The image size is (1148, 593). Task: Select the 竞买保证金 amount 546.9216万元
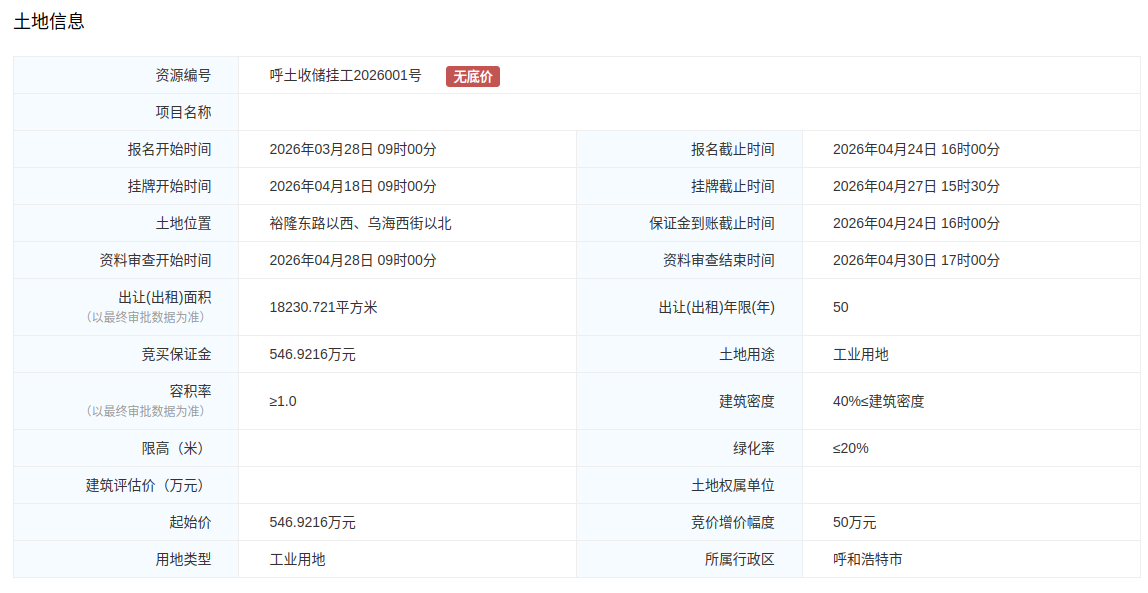point(312,355)
